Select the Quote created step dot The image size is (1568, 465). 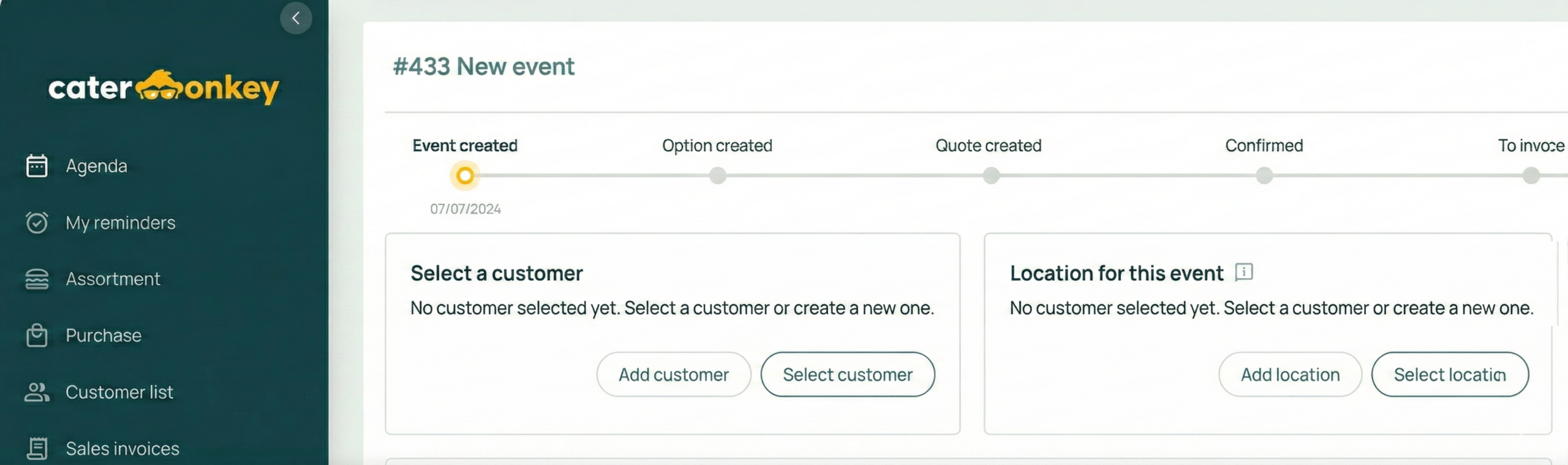pyautogui.click(x=990, y=176)
